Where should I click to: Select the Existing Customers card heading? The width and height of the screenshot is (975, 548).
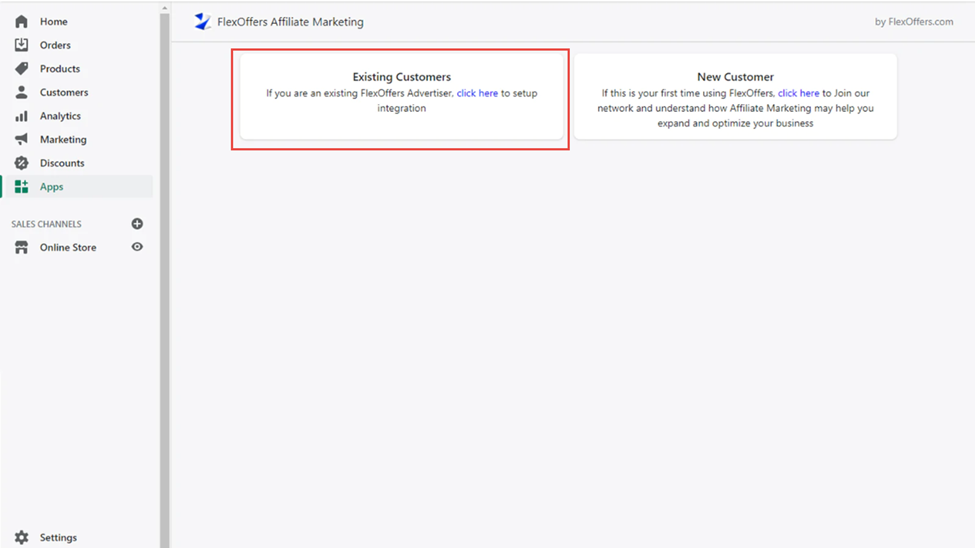(x=401, y=77)
